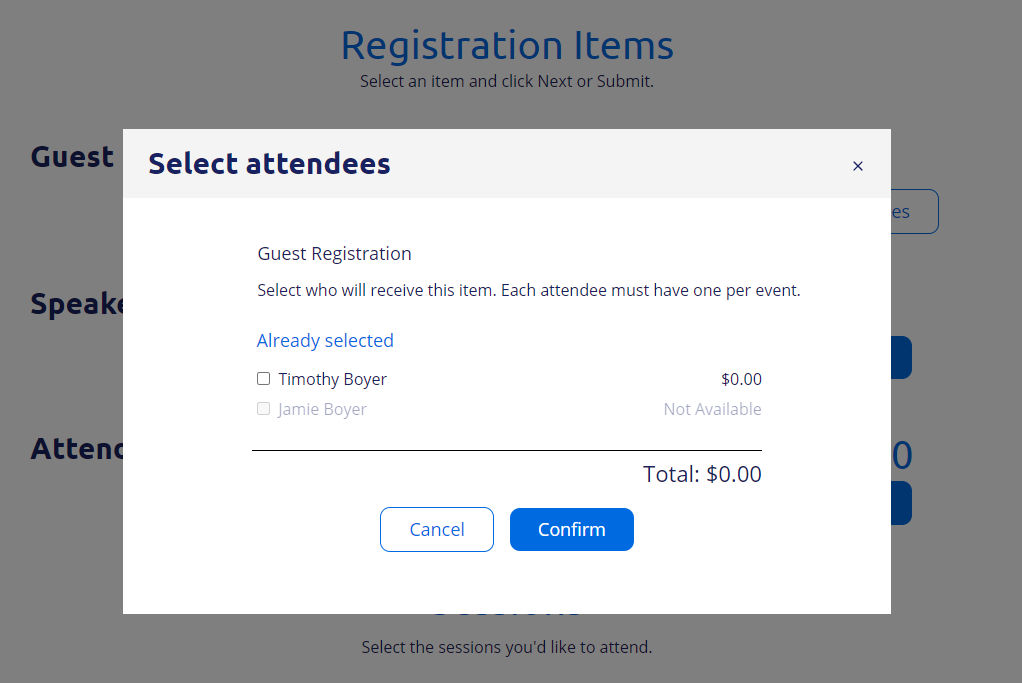Click the Registration Items page heading
This screenshot has height=683, width=1022.
click(507, 45)
